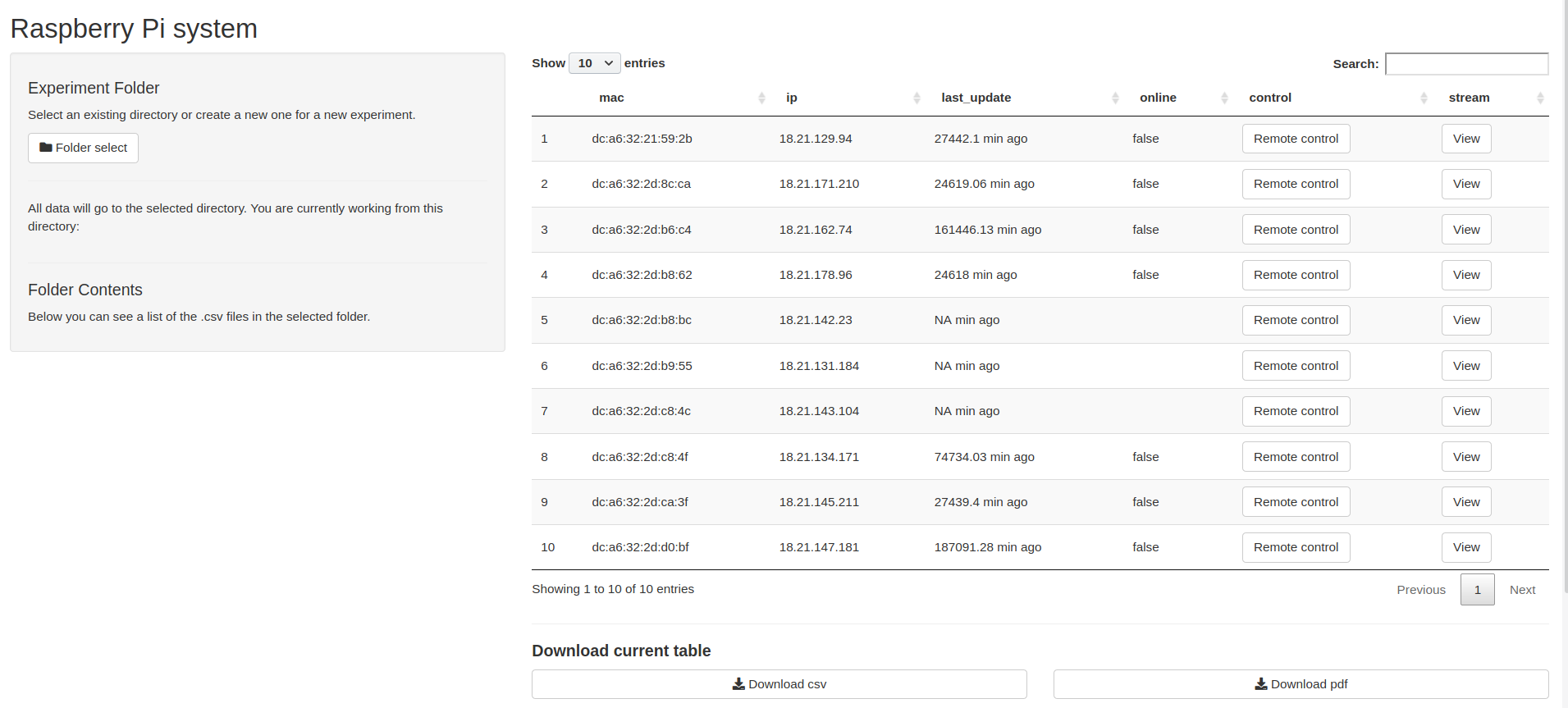1568x708 pixels.
Task: Click the Experiment Folder heading
Action: (x=94, y=88)
